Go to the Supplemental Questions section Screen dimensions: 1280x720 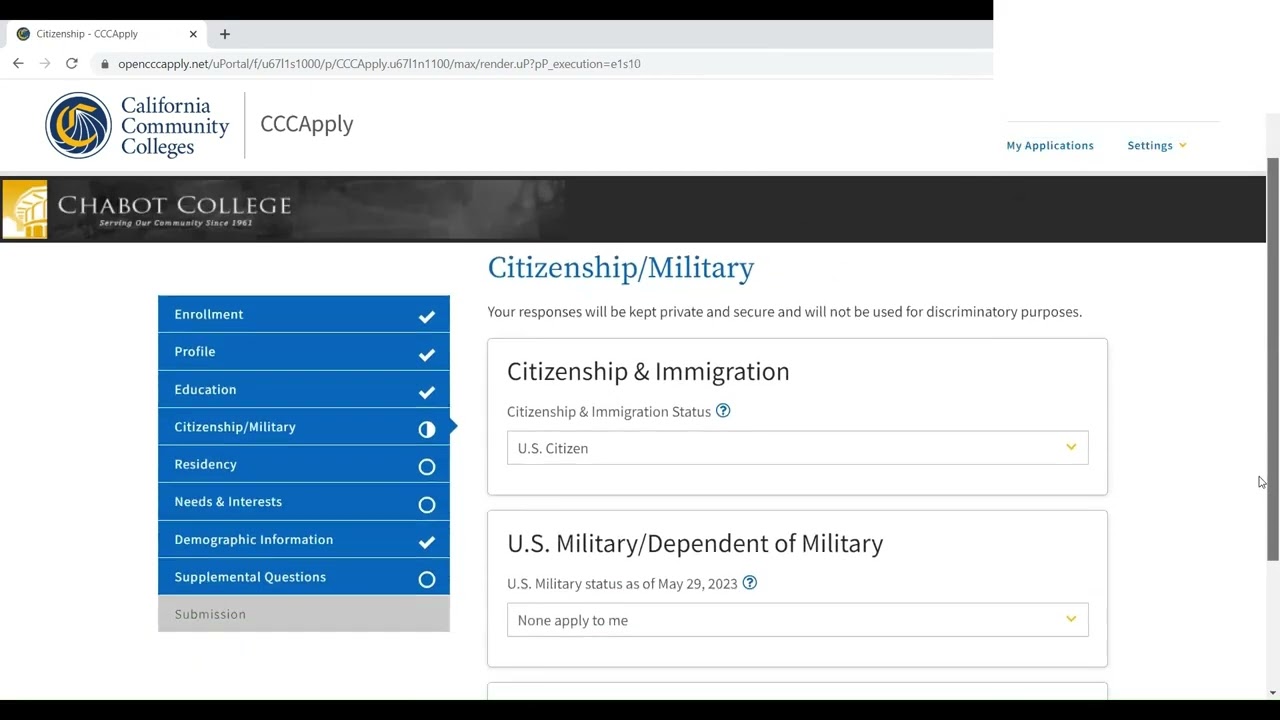pos(304,577)
